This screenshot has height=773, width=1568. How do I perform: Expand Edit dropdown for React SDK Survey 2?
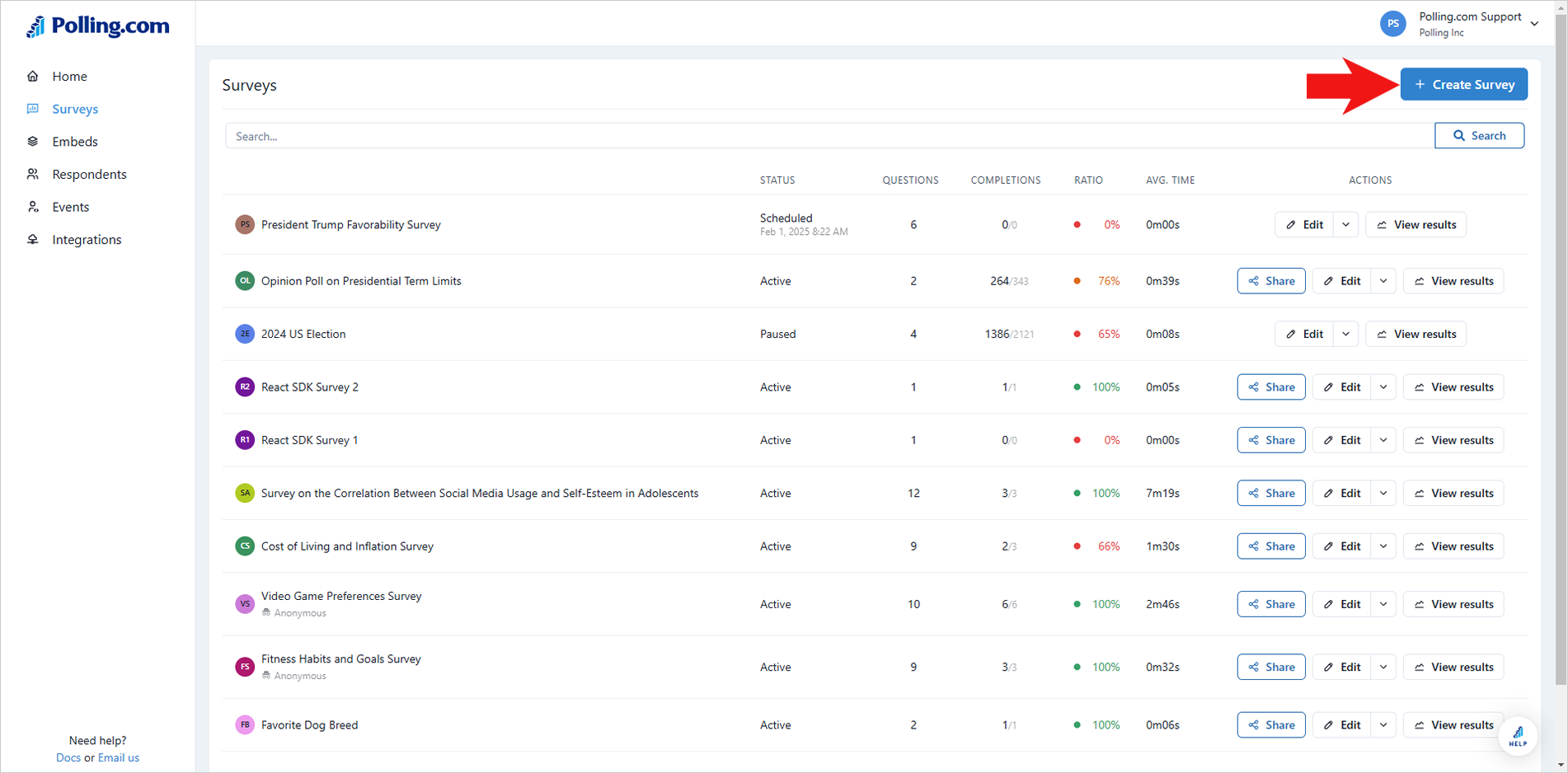[x=1383, y=386]
